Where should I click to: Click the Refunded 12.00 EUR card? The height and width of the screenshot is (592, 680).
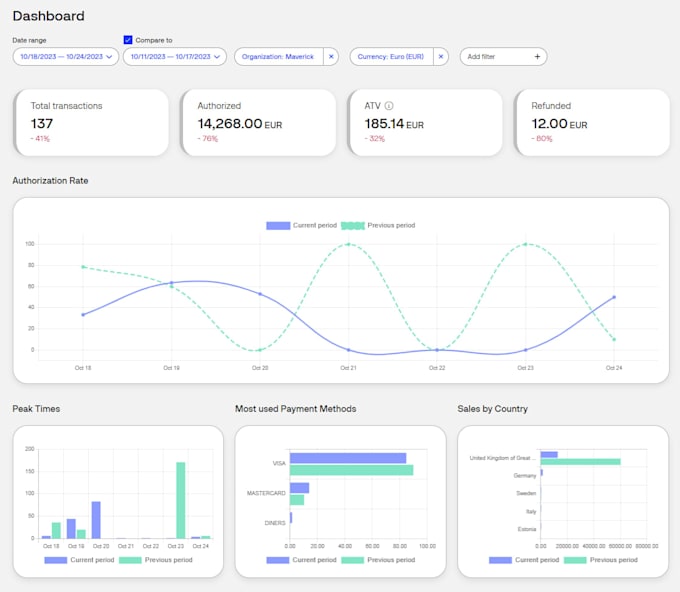tap(592, 123)
